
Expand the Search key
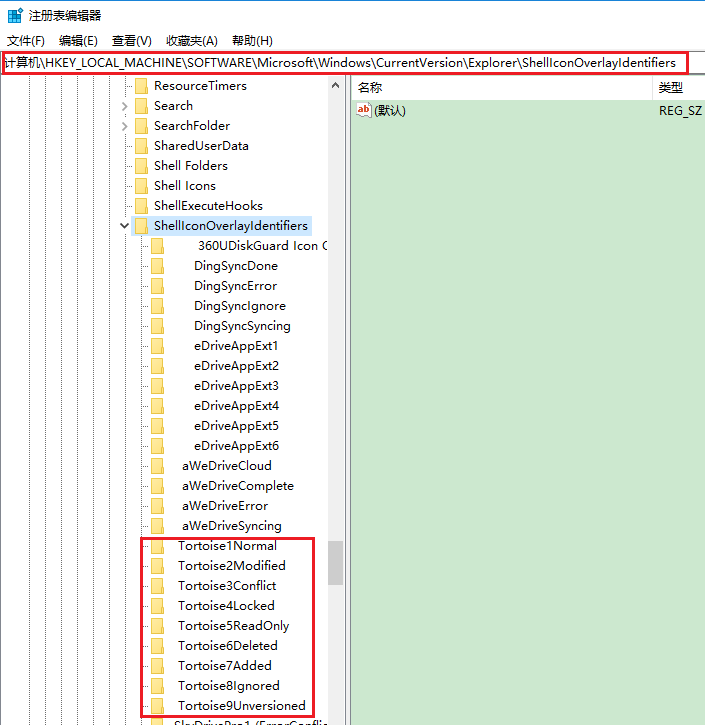pos(124,106)
